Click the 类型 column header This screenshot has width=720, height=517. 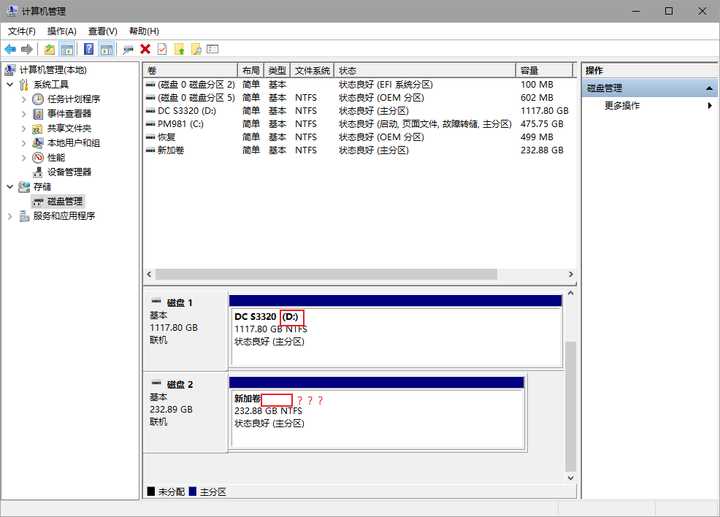(277, 70)
